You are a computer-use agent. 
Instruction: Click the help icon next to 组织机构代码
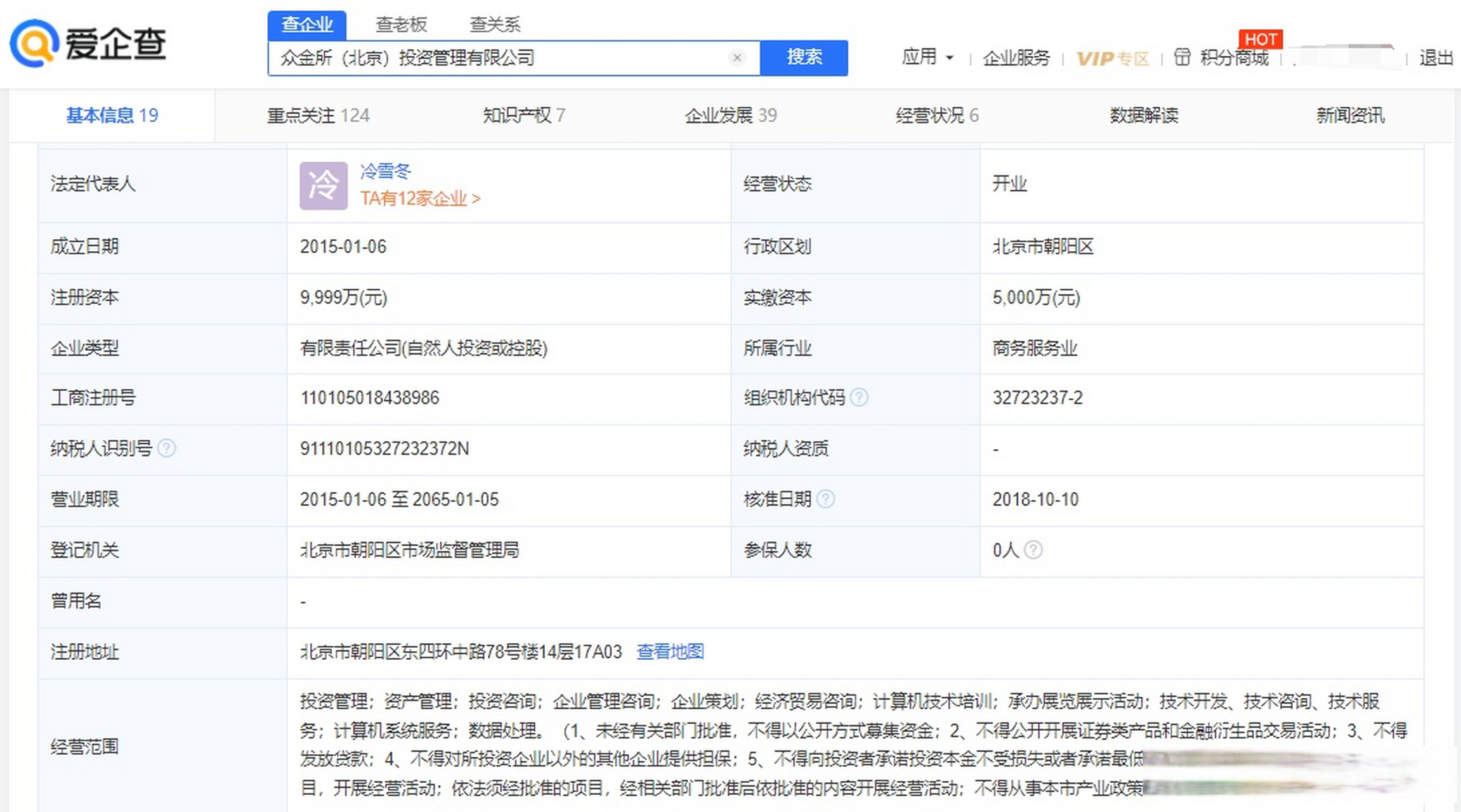coord(859,398)
